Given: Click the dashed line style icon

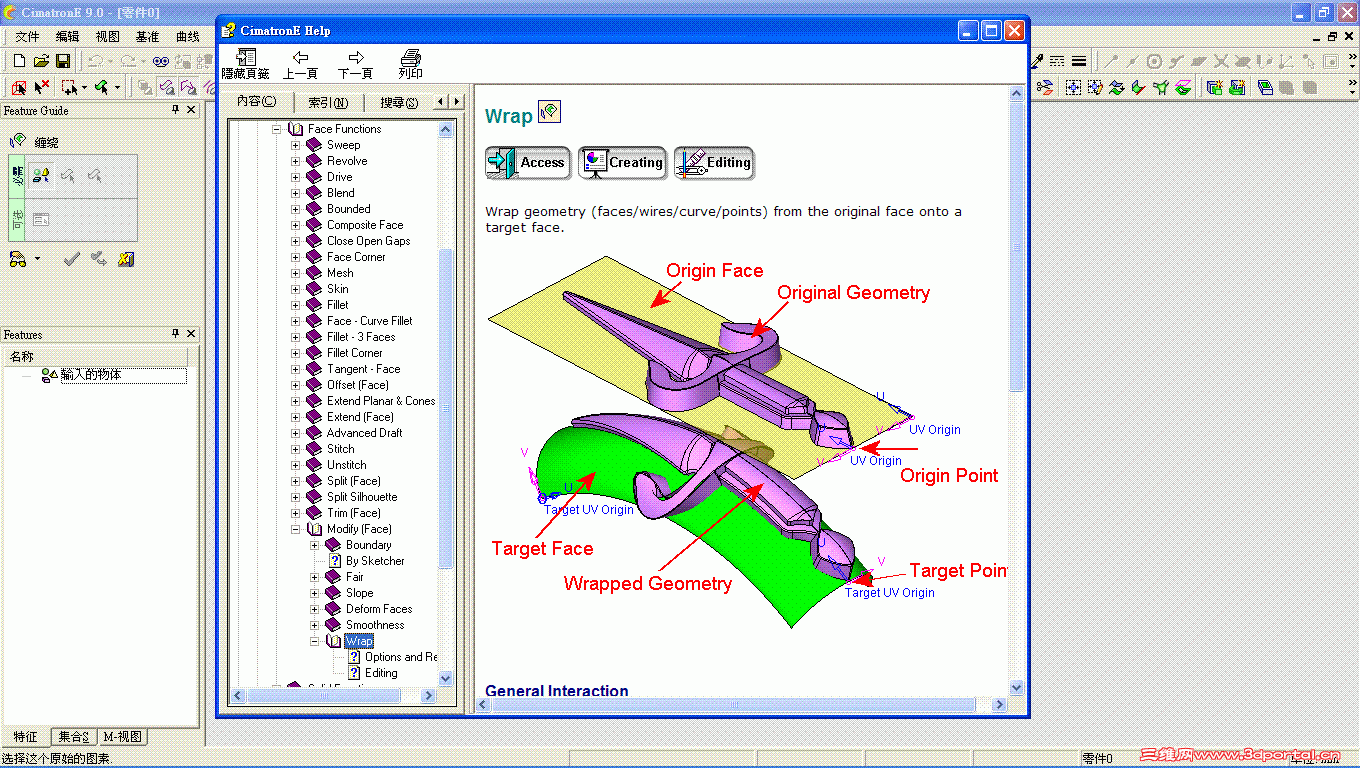Looking at the screenshot, I should pyautogui.click(x=1057, y=62).
